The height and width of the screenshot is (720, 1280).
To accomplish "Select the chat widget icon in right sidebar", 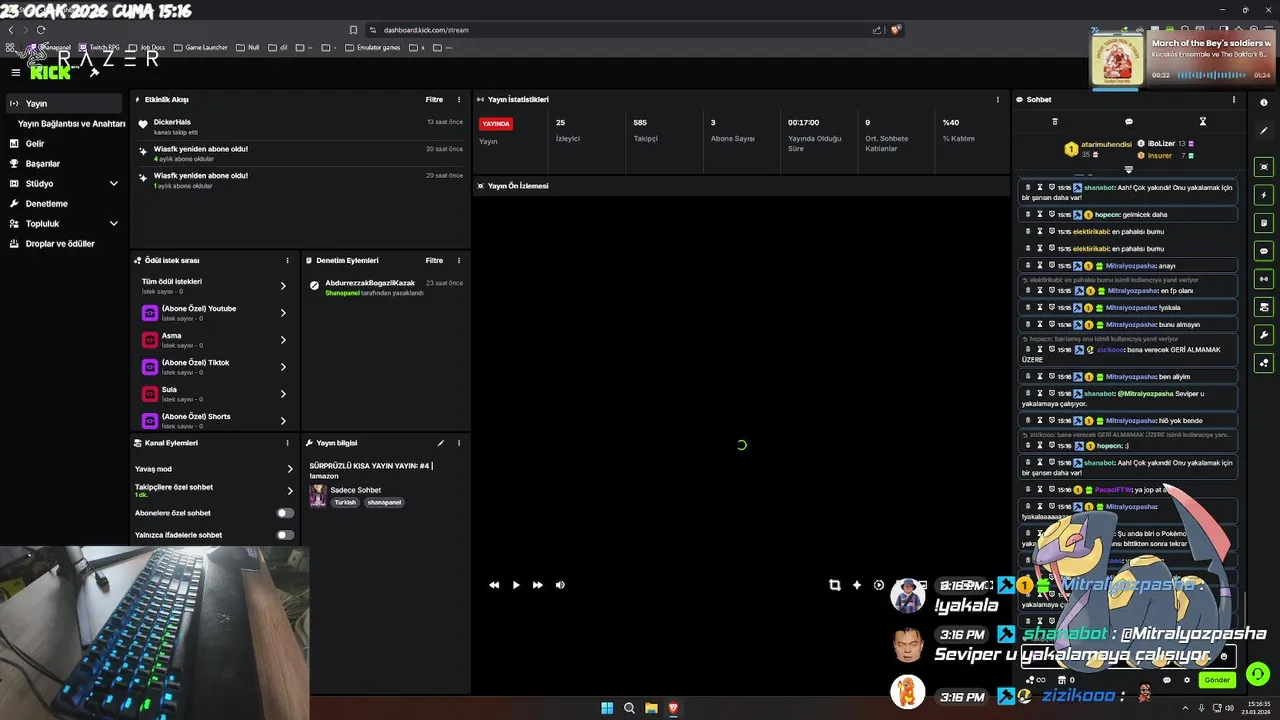I will pyautogui.click(x=1264, y=251).
